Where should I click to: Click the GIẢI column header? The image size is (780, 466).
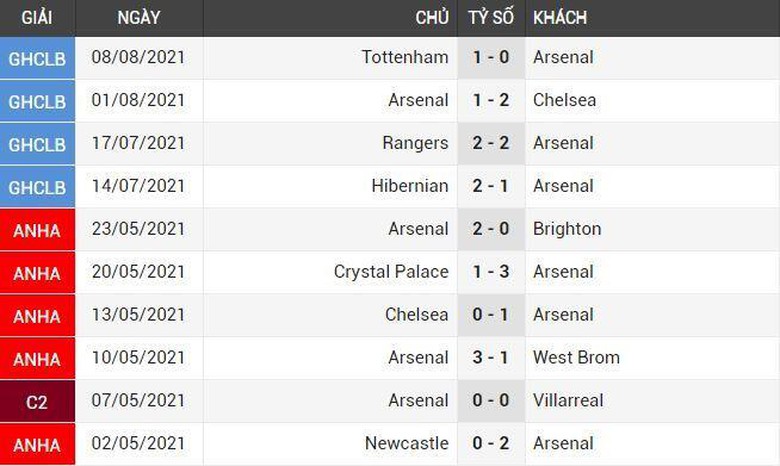(x=37, y=18)
